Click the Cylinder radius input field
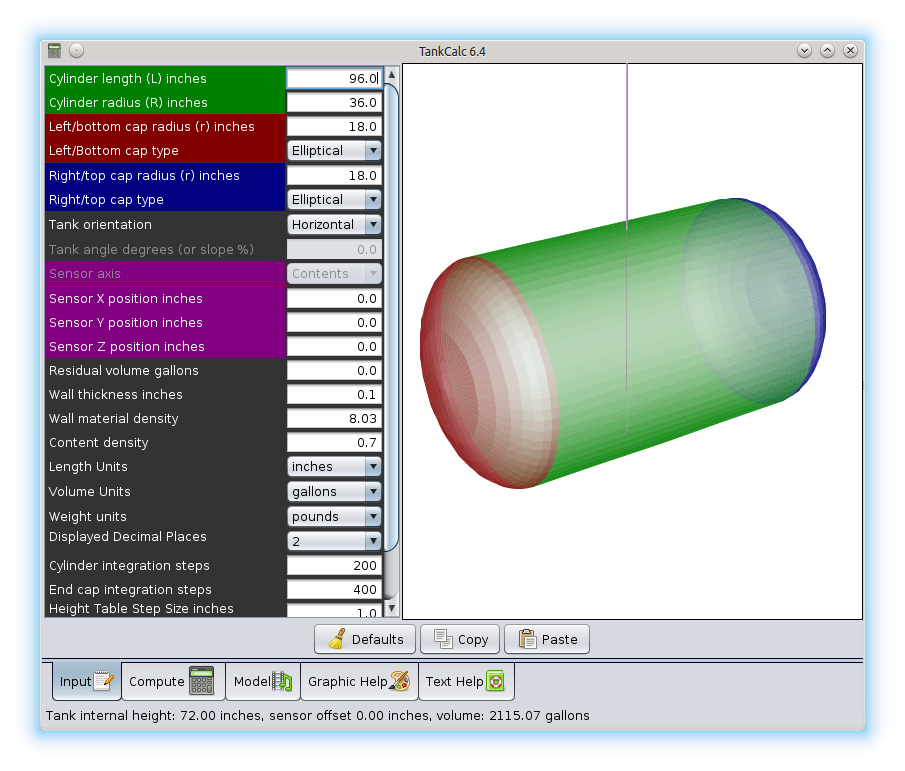This screenshot has height=771, width=905. tap(334, 103)
